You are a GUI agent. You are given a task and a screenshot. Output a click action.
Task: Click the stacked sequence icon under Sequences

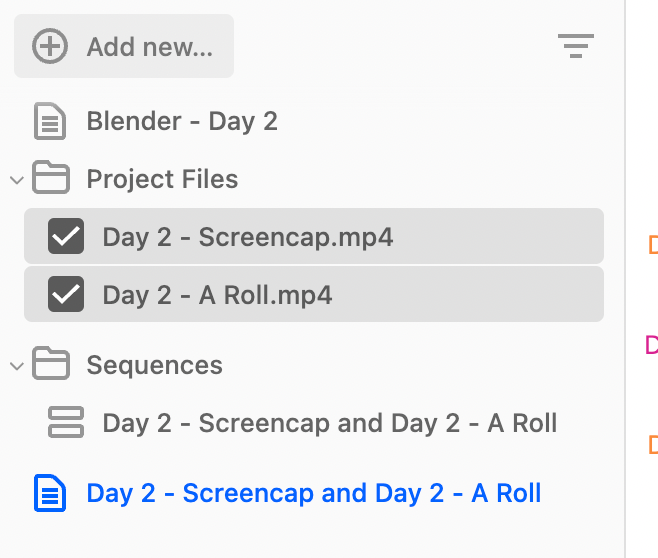[x=66, y=422]
